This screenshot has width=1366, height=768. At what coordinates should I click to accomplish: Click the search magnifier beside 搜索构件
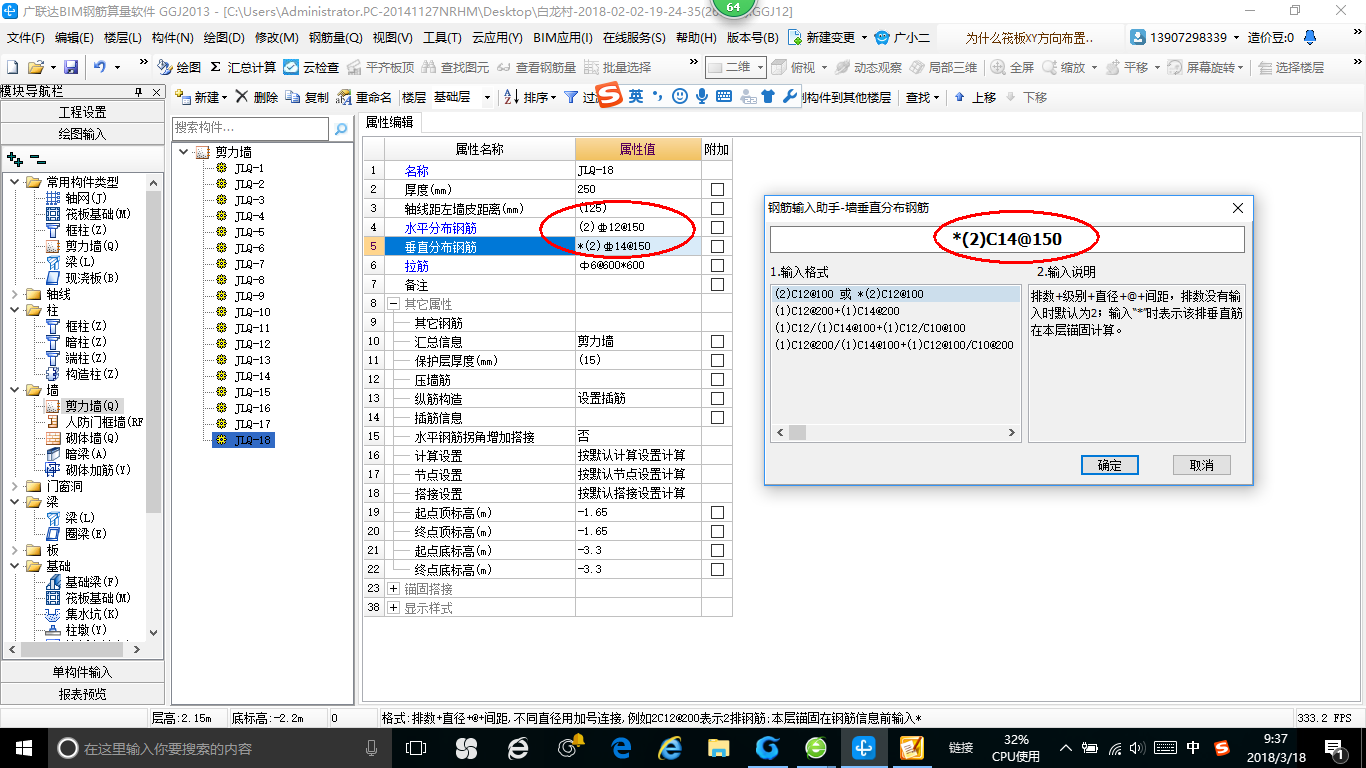pyautogui.click(x=341, y=129)
